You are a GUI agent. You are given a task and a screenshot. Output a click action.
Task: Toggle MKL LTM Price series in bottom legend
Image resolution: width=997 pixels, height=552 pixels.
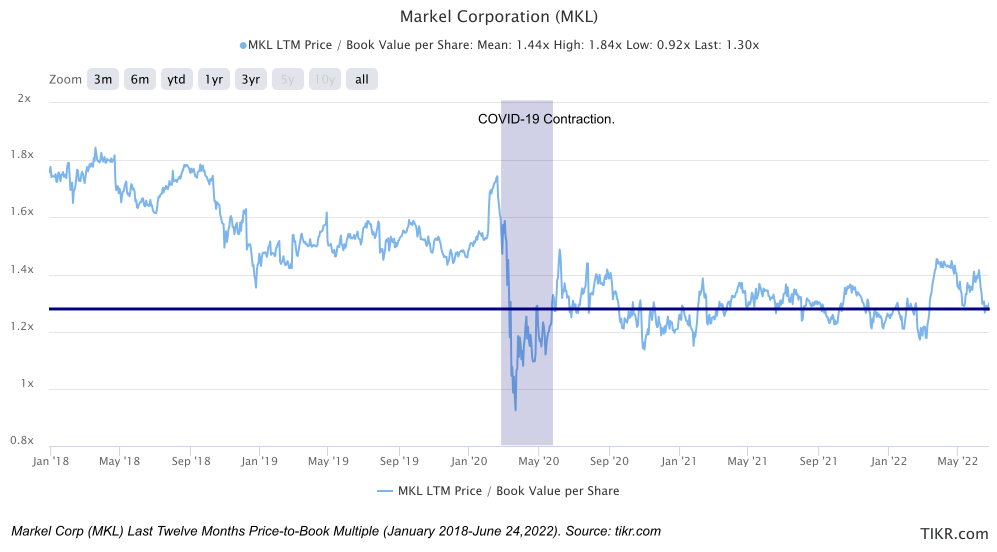coord(508,491)
